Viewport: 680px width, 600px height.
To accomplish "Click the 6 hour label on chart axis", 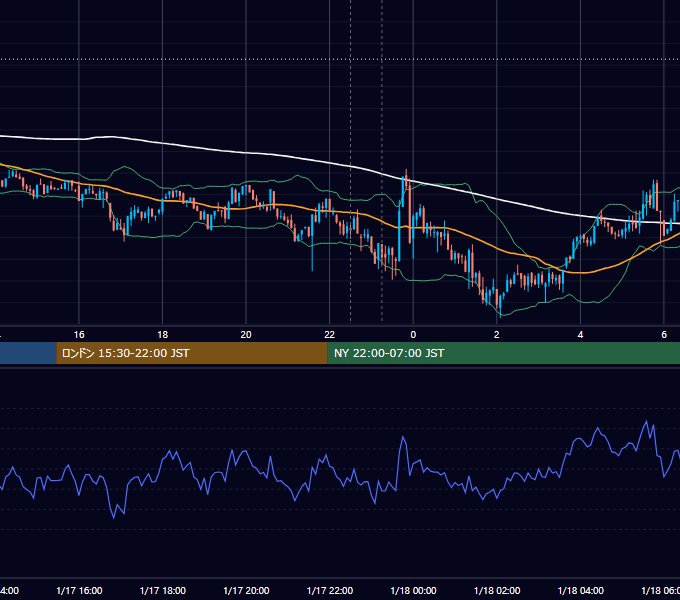I will click(664, 335).
